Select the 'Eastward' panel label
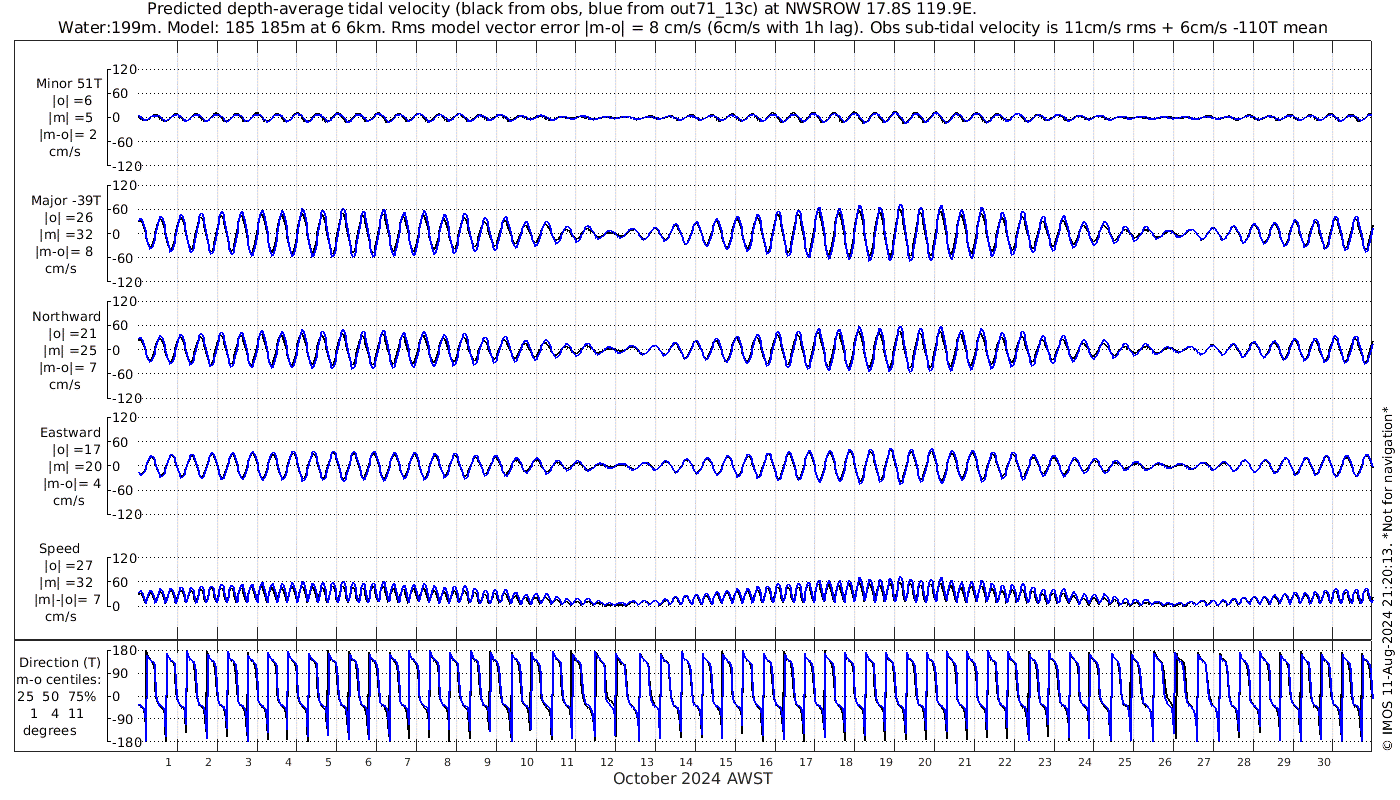Viewport: 1400px width, 800px height. pos(70,432)
